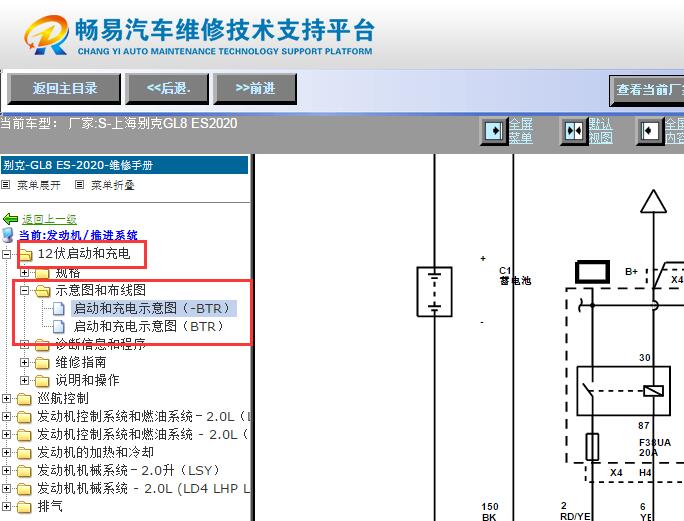684x521 pixels.
Task: Open the 默认视图 link text
Action: coord(601,131)
